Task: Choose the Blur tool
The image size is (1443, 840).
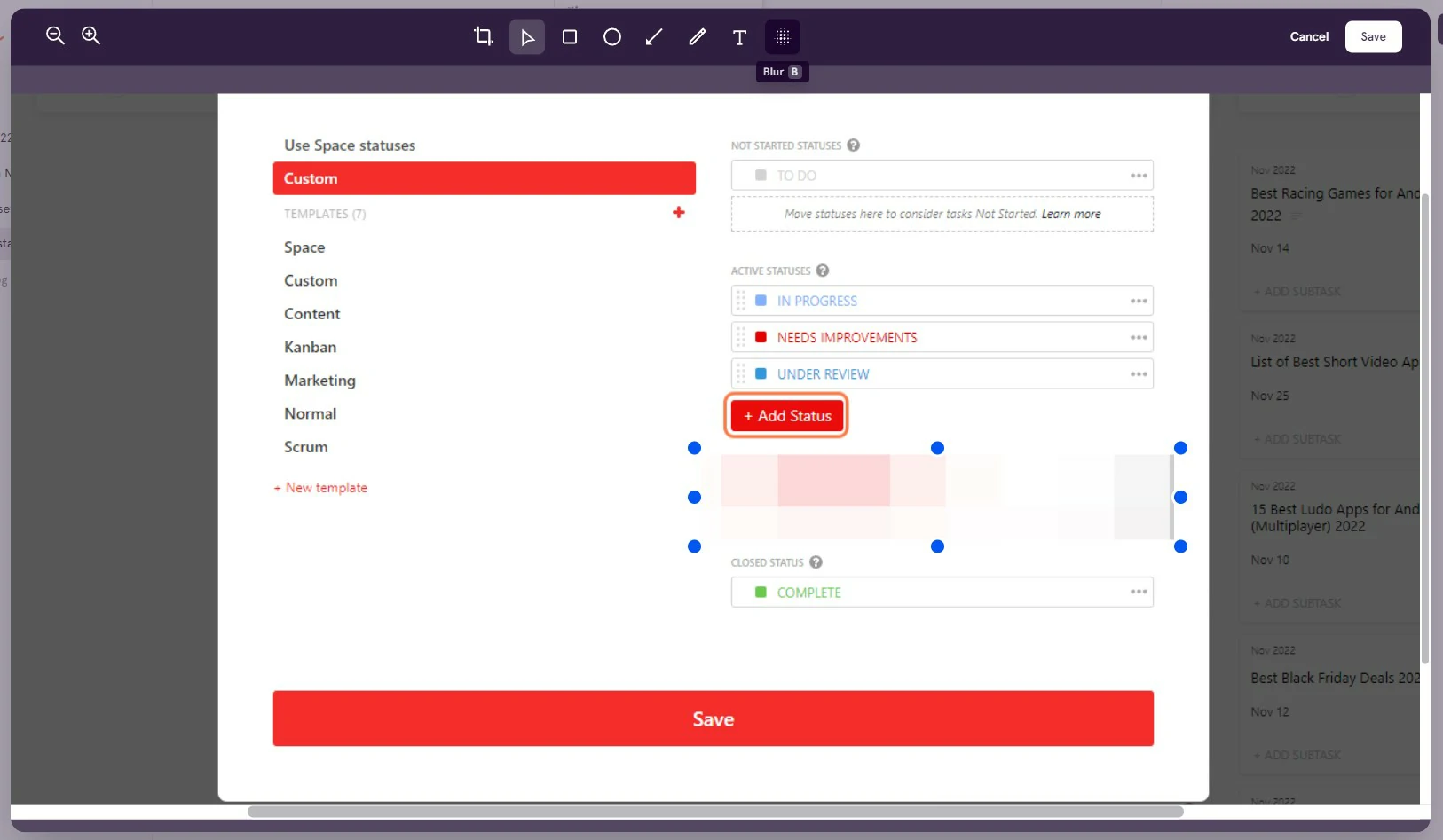Action: coord(782,36)
